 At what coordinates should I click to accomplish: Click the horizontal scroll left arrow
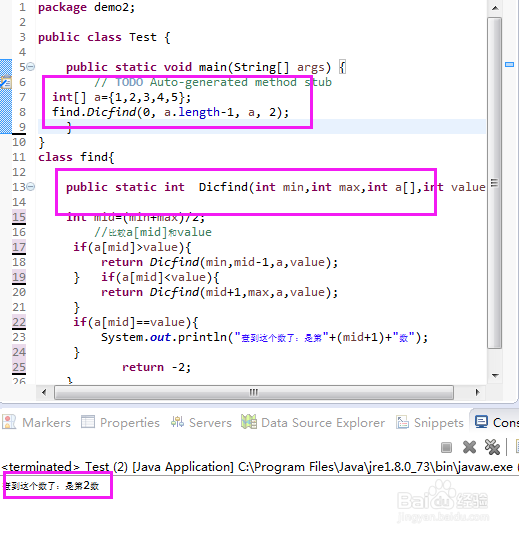[x=44, y=392]
